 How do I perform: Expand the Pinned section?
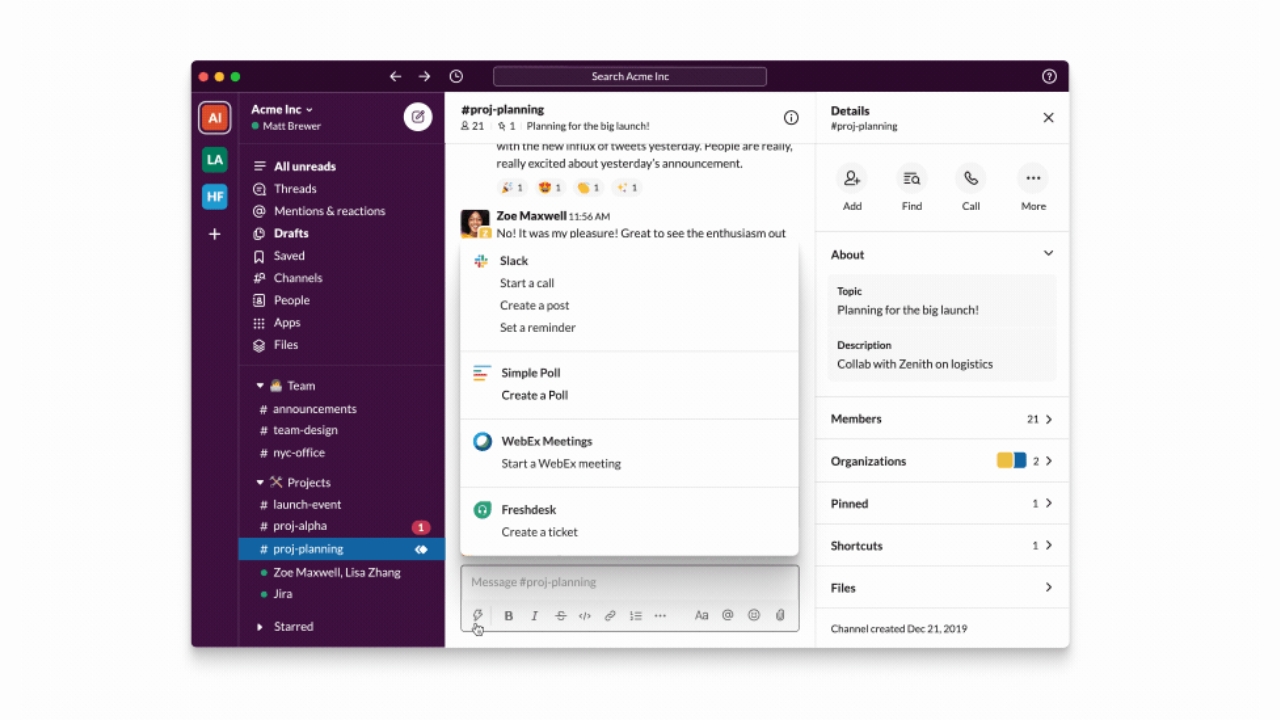pyautogui.click(x=942, y=503)
